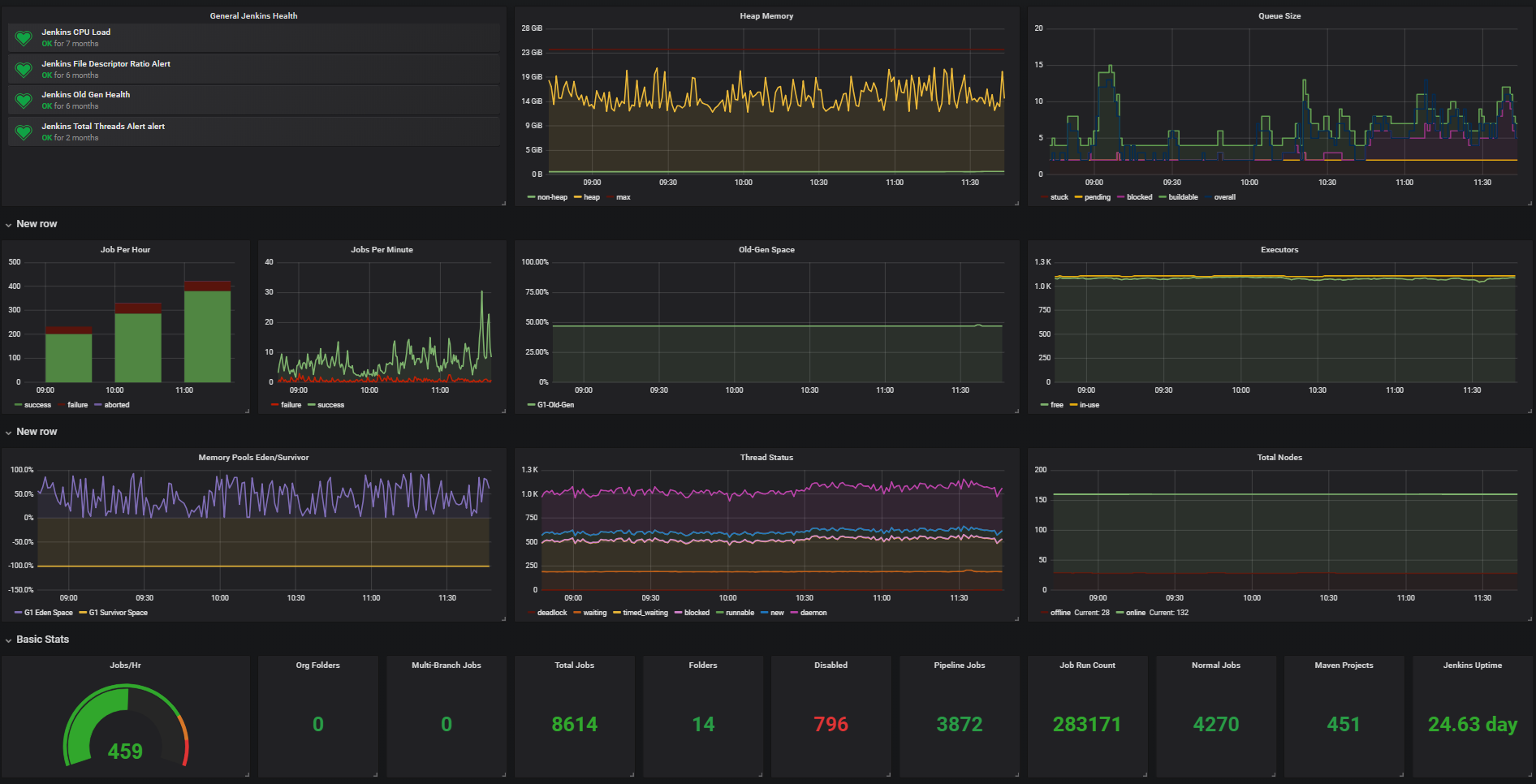Open the Old-Gen Space panel title menu
This screenshot has width=1536, height=784.
(766, 250)
